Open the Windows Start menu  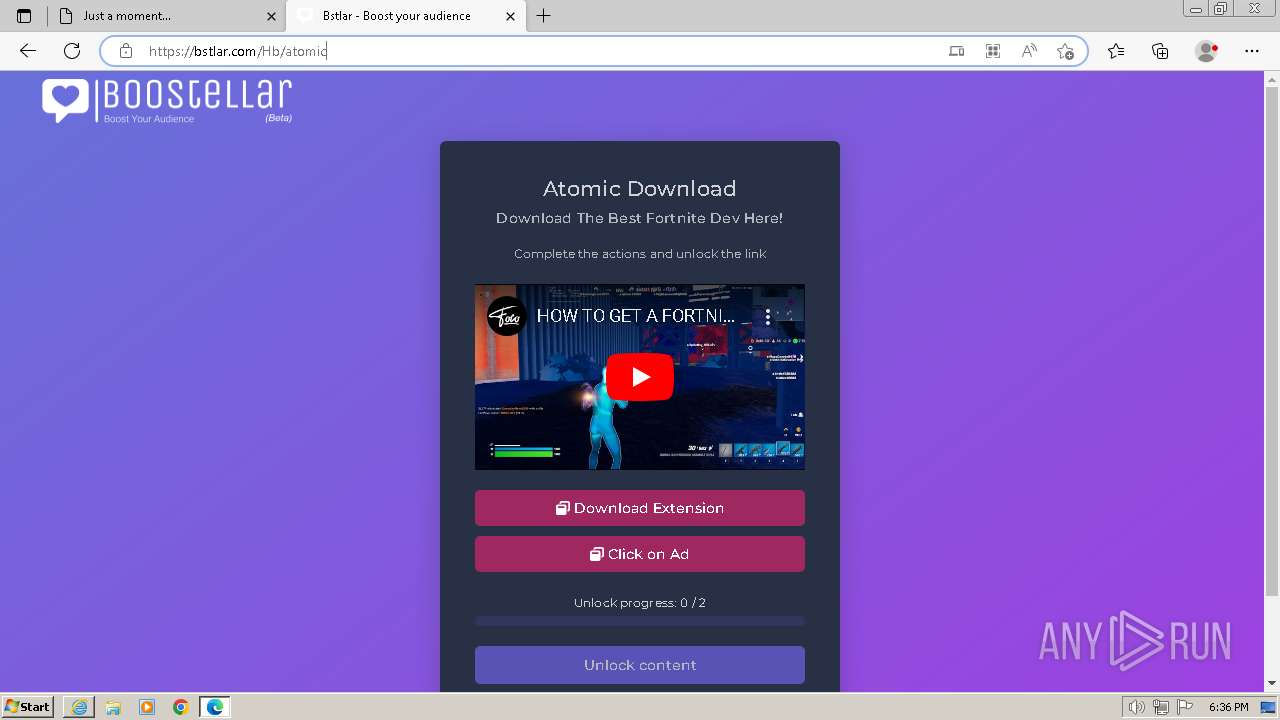click(27, 707)
